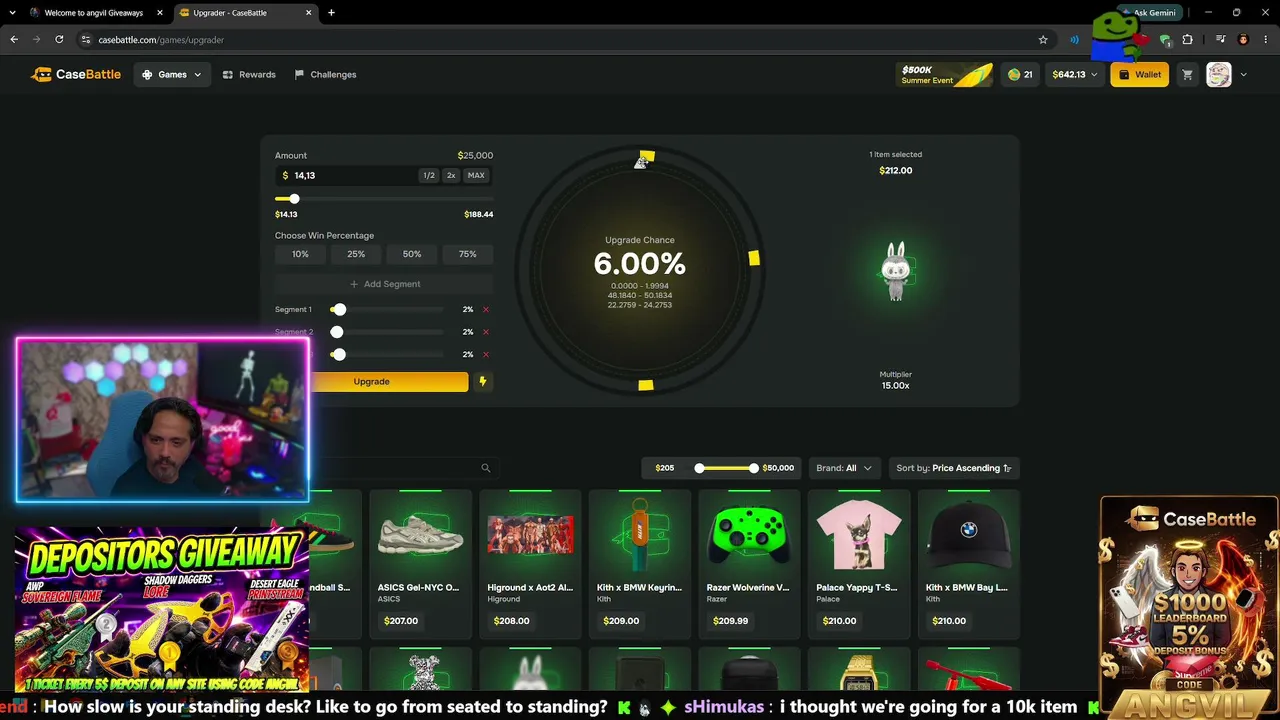The width and height of the screenshot is (1280, 720).
Task: Reload the current page
Action: pyautogui.click(x=59, y=40)
